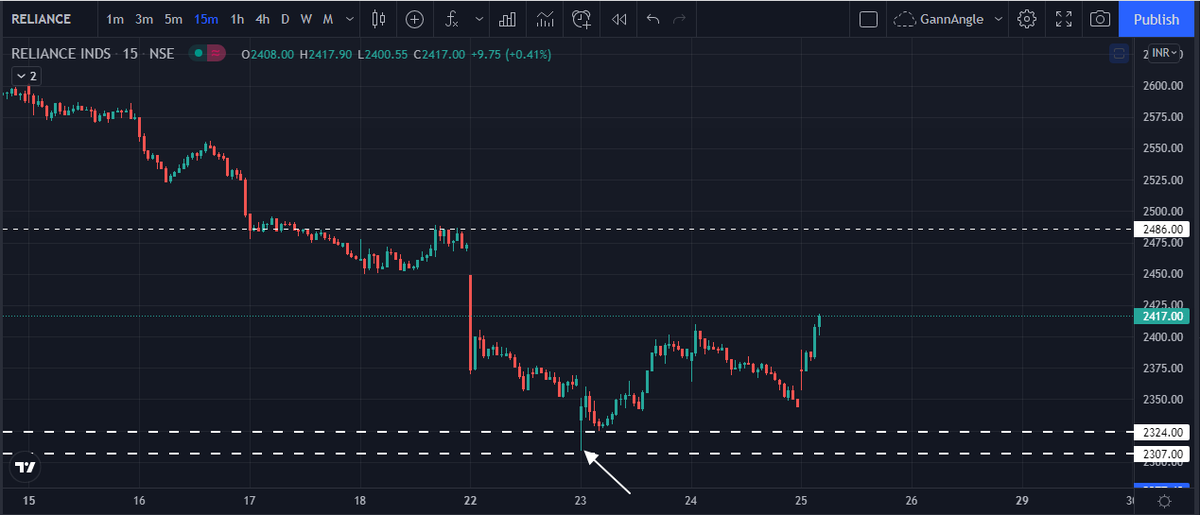Switch to the monthly M timeframe
The width and height of the screenshot is (1200, 515).
(x=327, y=19)
